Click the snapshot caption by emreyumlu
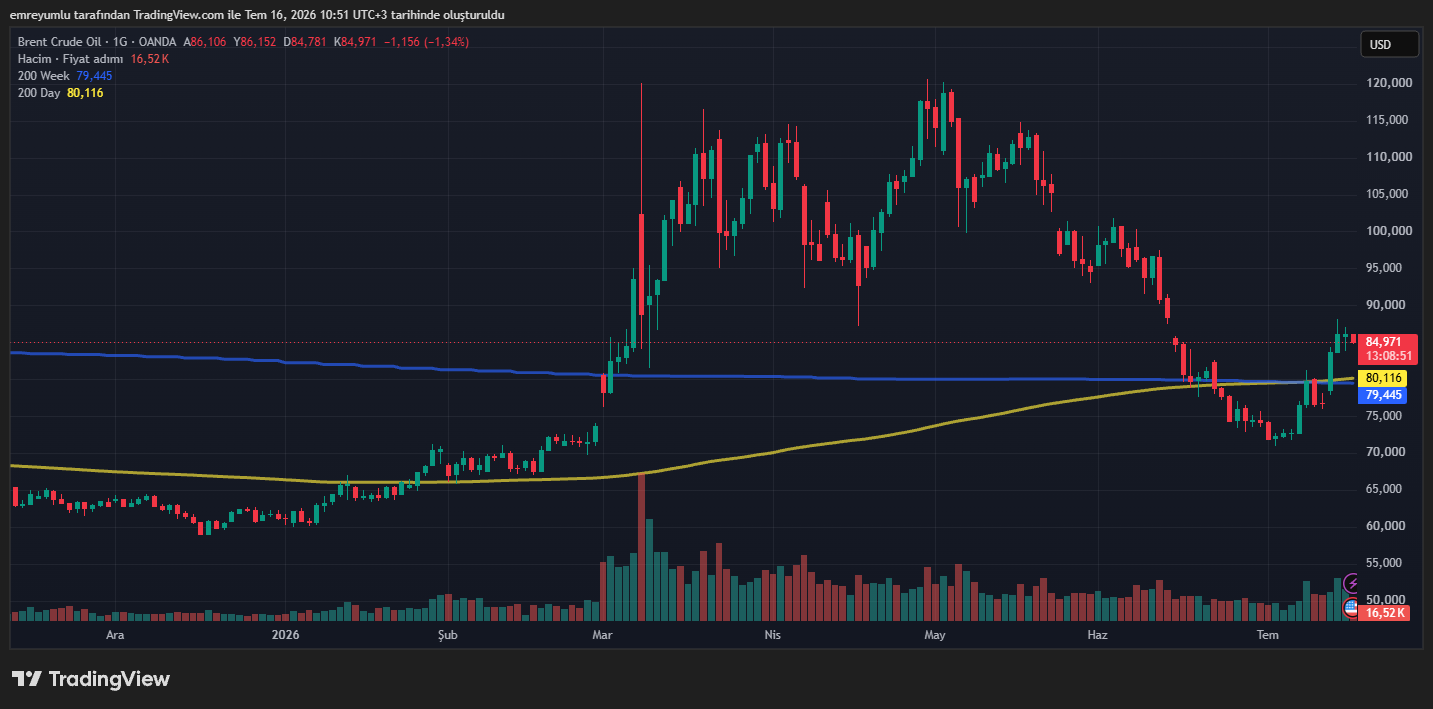The image size is (1433, 709). 258,14
